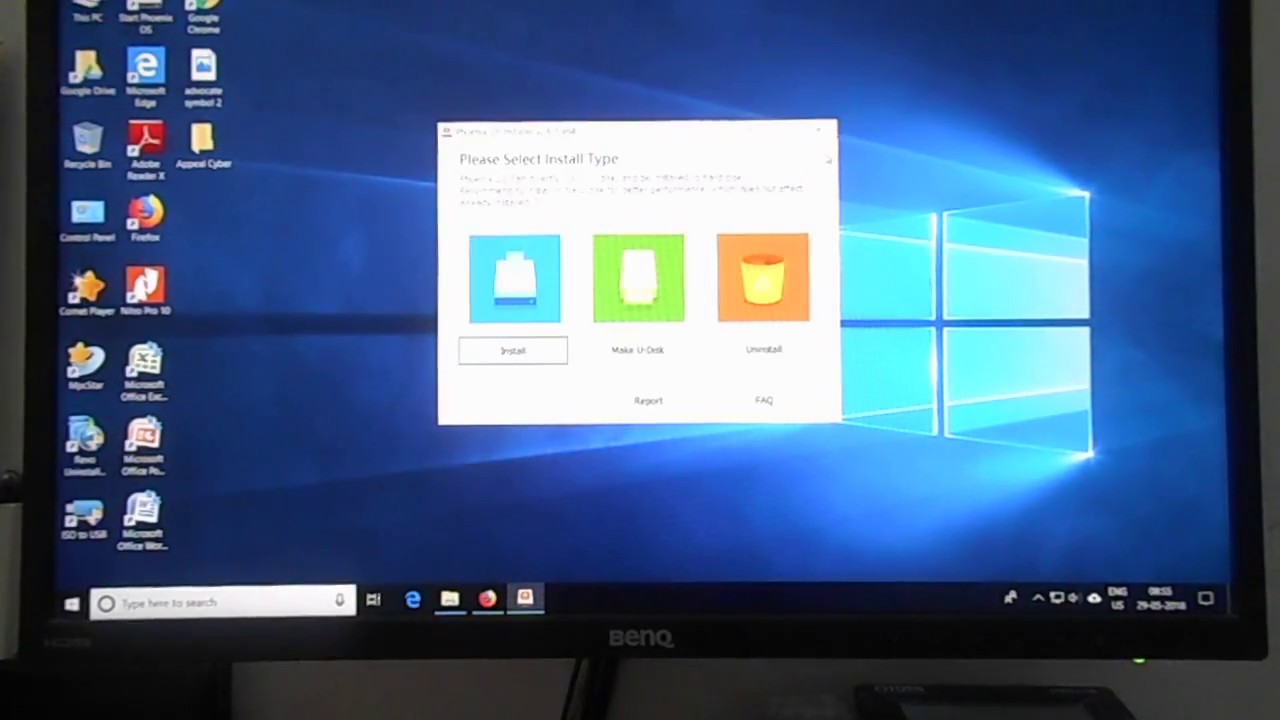Image resolution: width=1280 pixels, height=720 pixels.
Task: Switch to Firefox in the taskbar
Action: click(x=487, y=599)
